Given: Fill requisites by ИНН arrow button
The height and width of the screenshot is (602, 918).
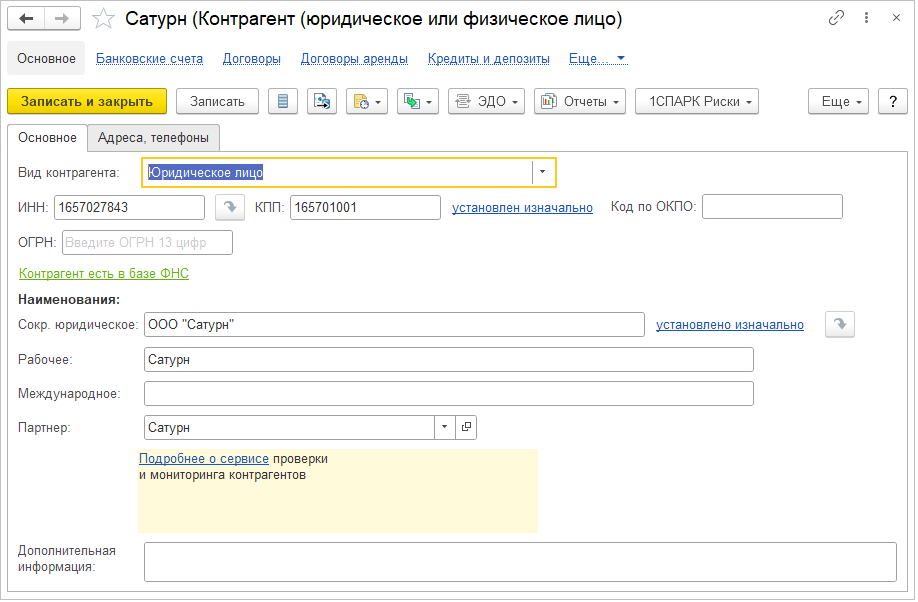Looking at the screenshot, I should [x=230, y=207].
